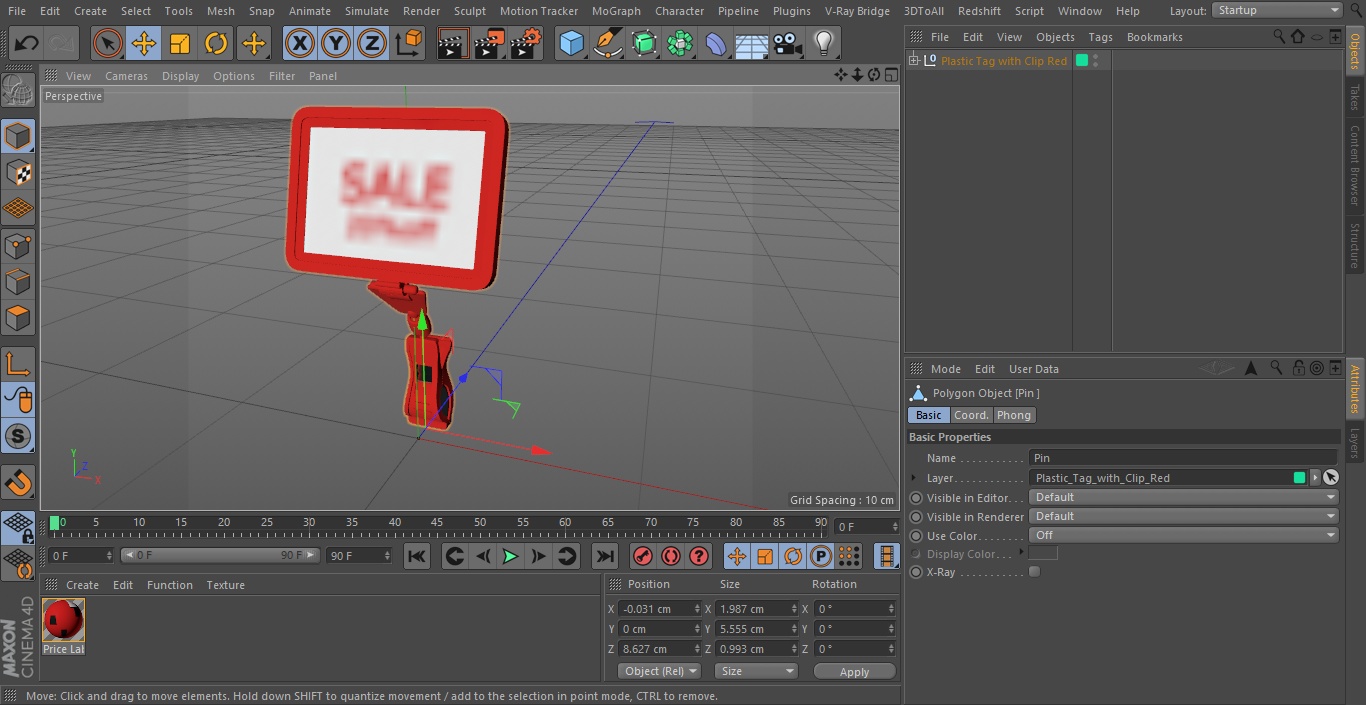Image resolution: width=1366 pixels, height=705 pixels.
Task: Open the material manager Texture menu
Action: click(x=225, y=585)
